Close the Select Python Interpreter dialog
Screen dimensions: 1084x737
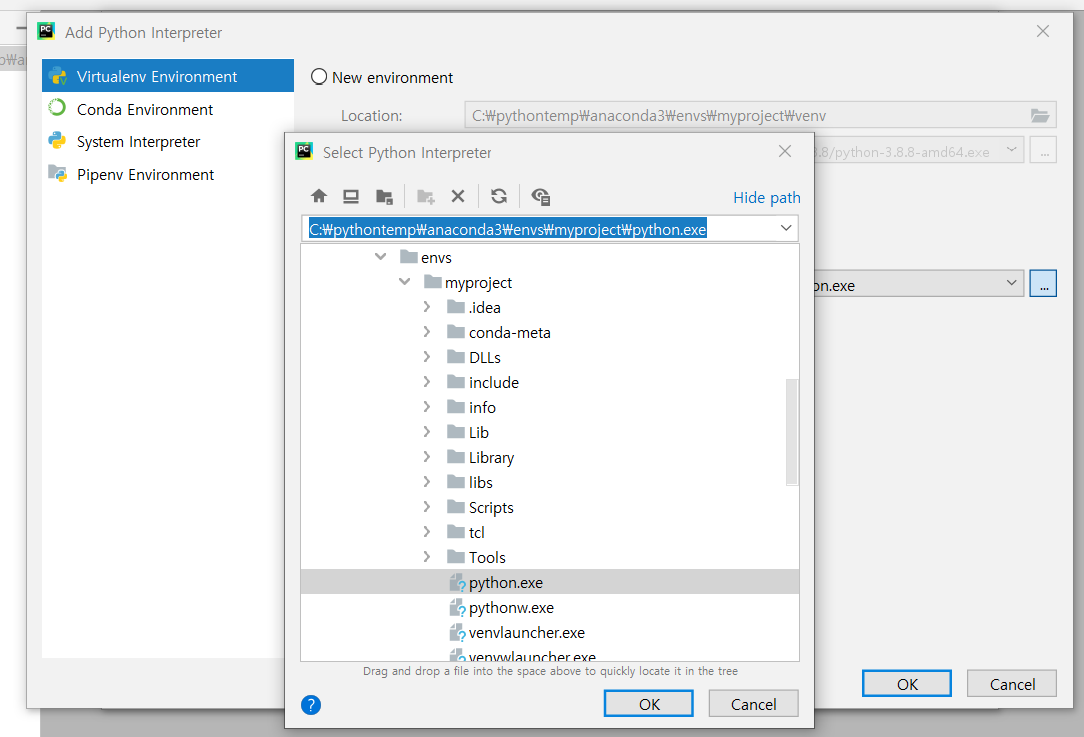click(785, 151)
